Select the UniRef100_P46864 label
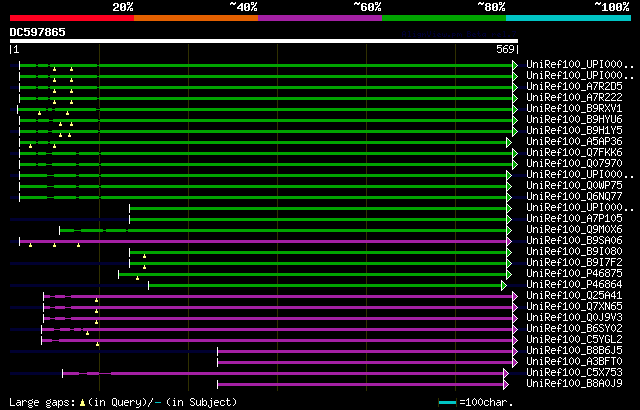Viewport: 640px width, 410px height. (x=574, y=285)
